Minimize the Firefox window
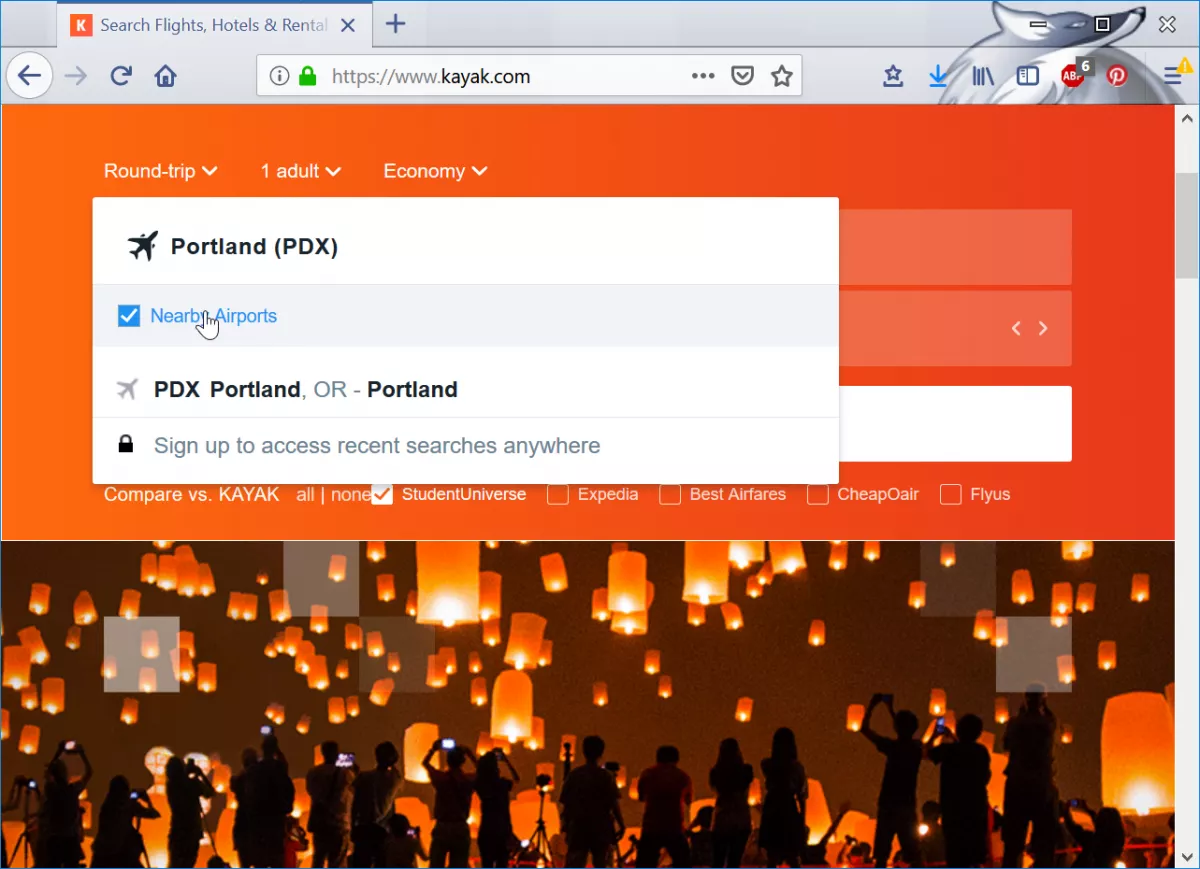Image resolution: width=1200 pixels, height=869 pixels. click(x=1038, y=24)
